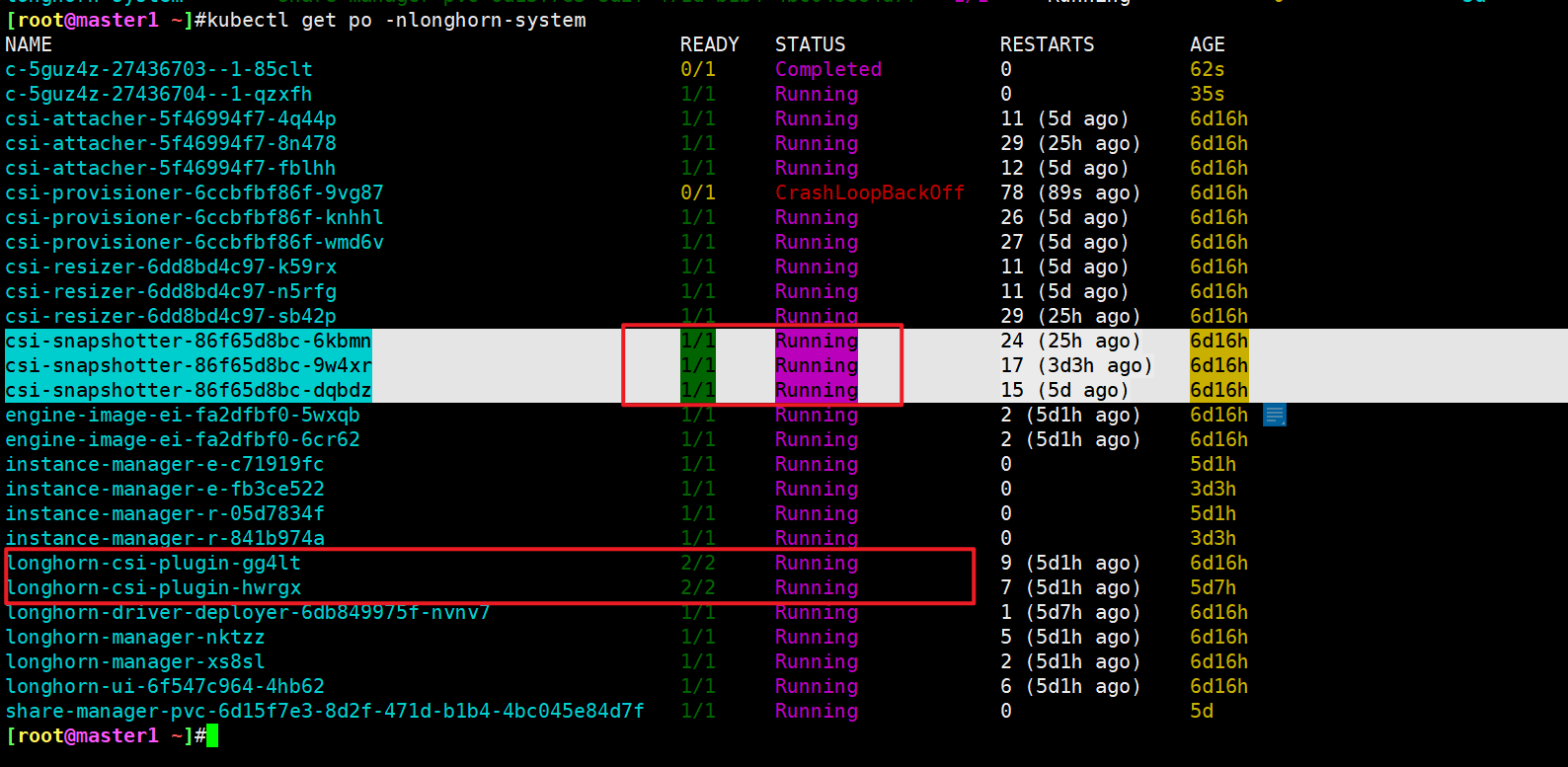Image resolution: width=1568 pixels, height=767 pixels.
Task: Select pod csi-snapshotter-86f65d8bc-dqbdz
Action: click(189, 390)
